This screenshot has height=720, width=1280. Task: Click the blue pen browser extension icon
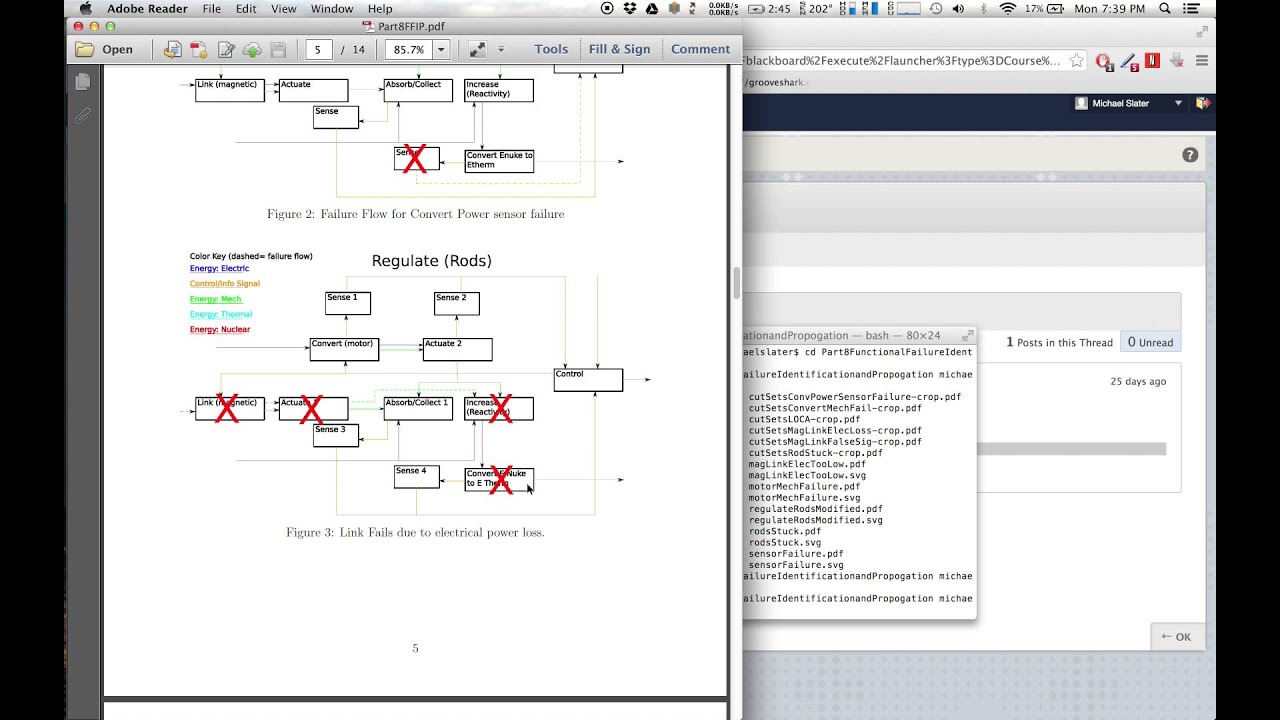click(1129, 61)
